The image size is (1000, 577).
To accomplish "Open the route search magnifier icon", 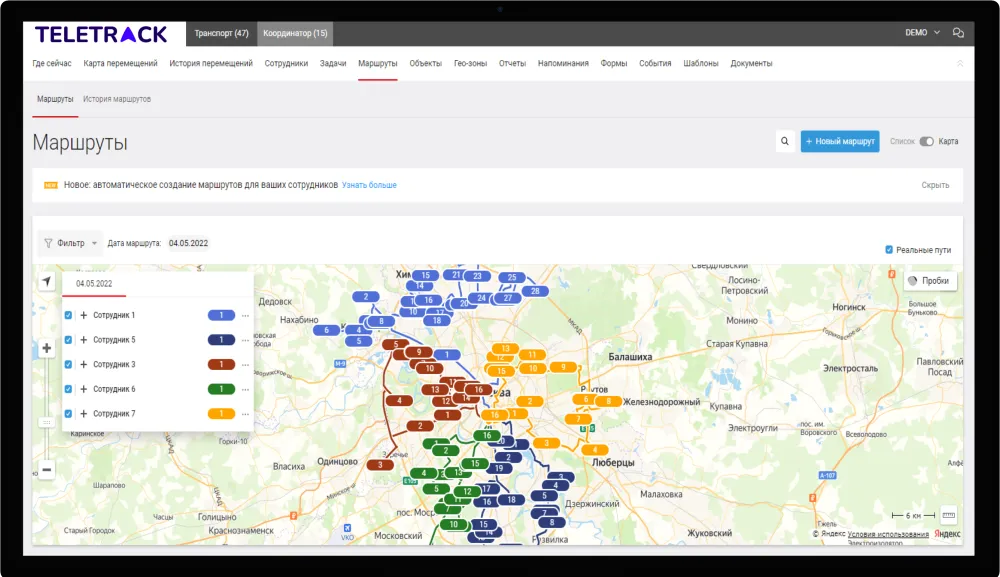I will coord(785,142).
